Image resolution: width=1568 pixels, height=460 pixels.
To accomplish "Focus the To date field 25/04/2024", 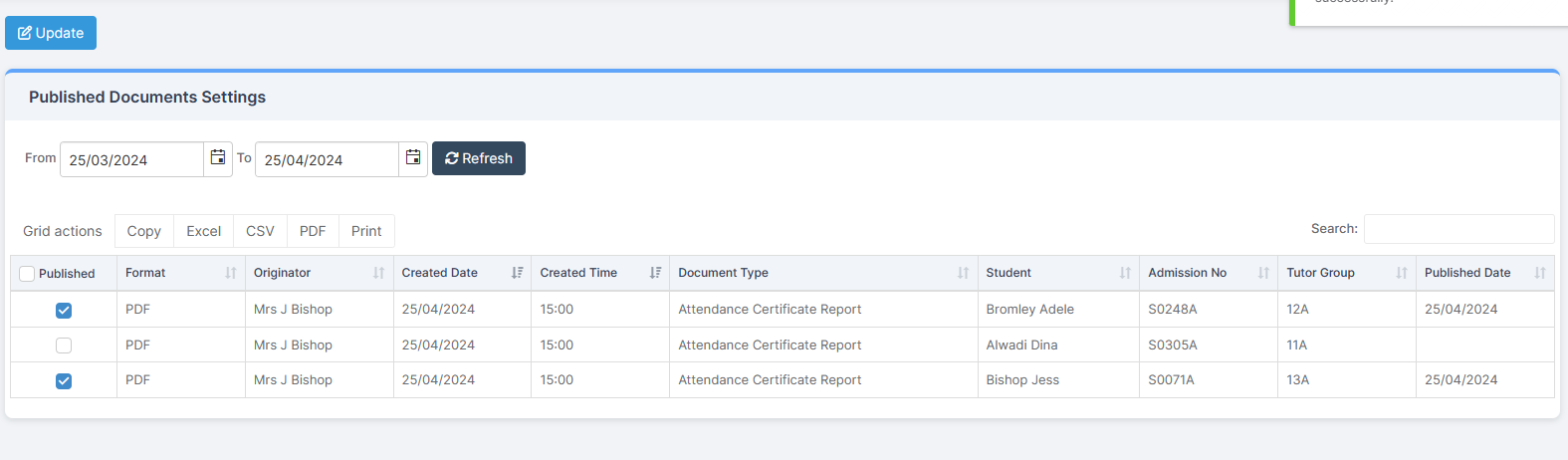I will pos(327,159).
